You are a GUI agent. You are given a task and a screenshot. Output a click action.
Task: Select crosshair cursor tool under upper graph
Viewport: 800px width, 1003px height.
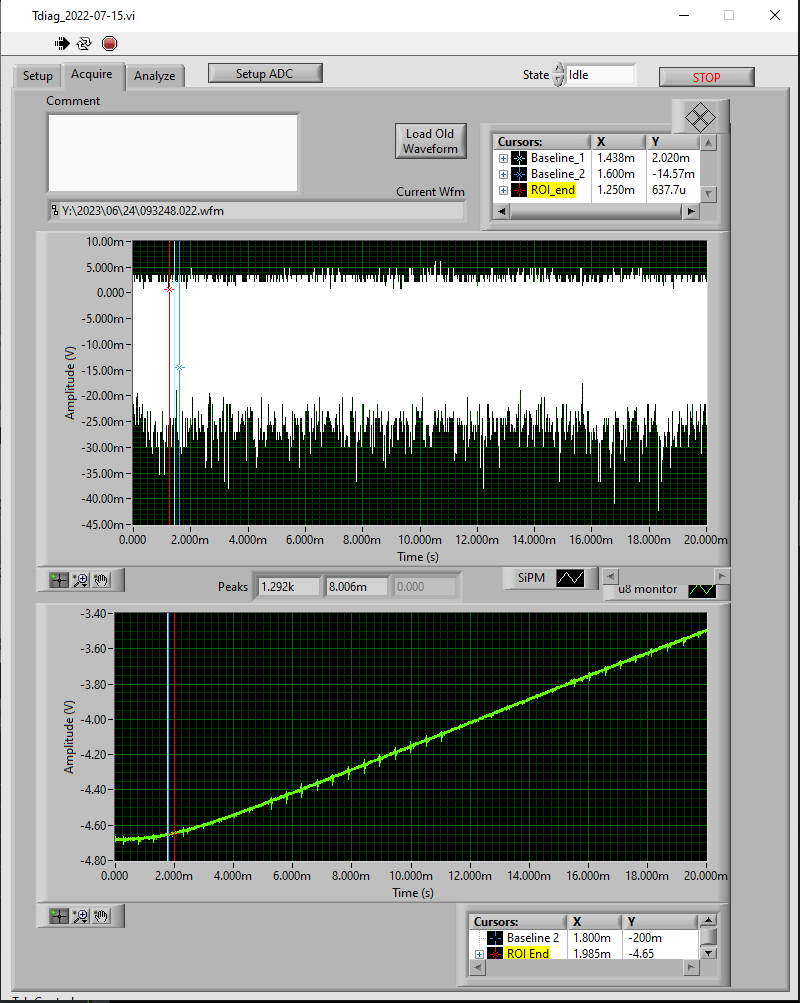click(x=59, y=579)
